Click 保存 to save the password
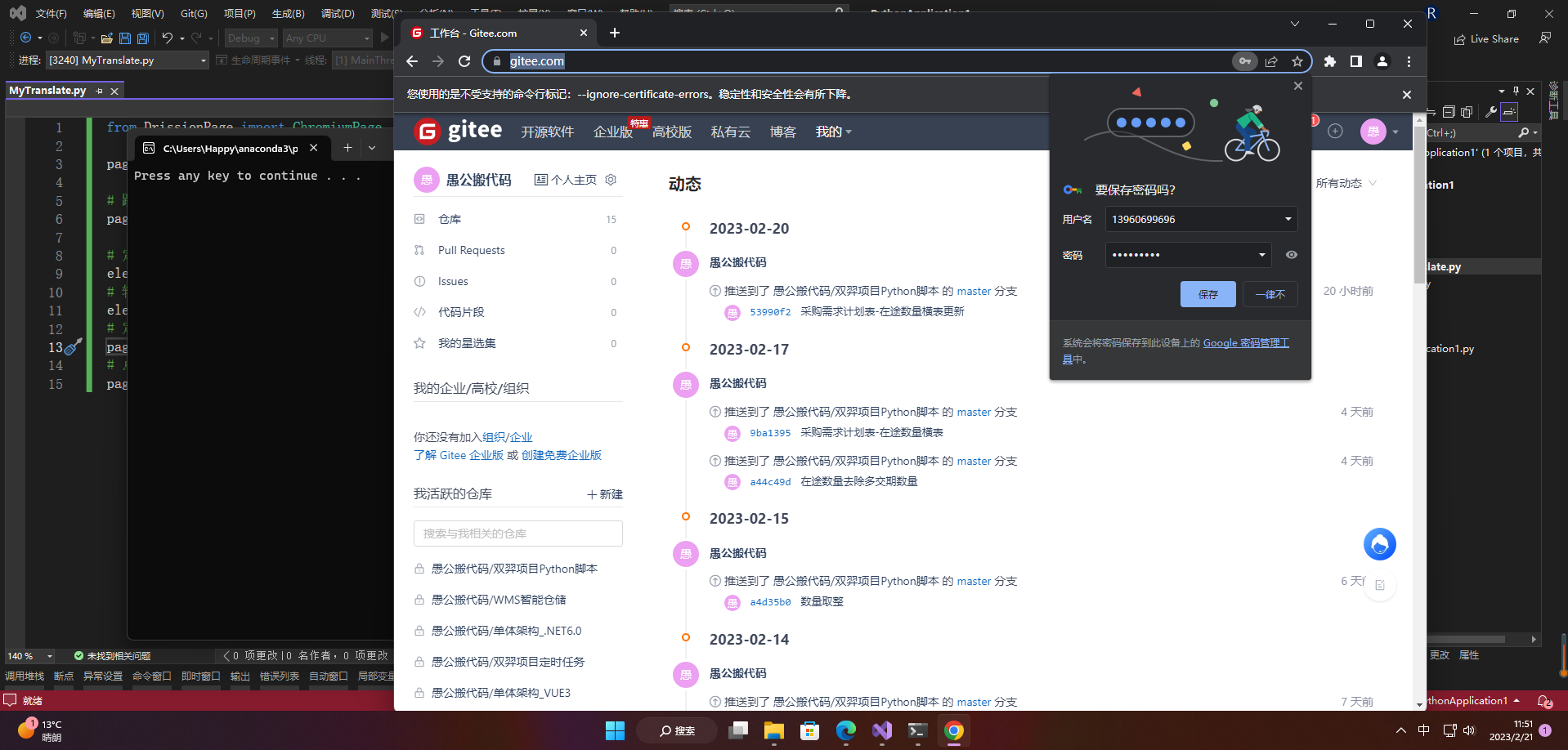 click(1207, 294)
